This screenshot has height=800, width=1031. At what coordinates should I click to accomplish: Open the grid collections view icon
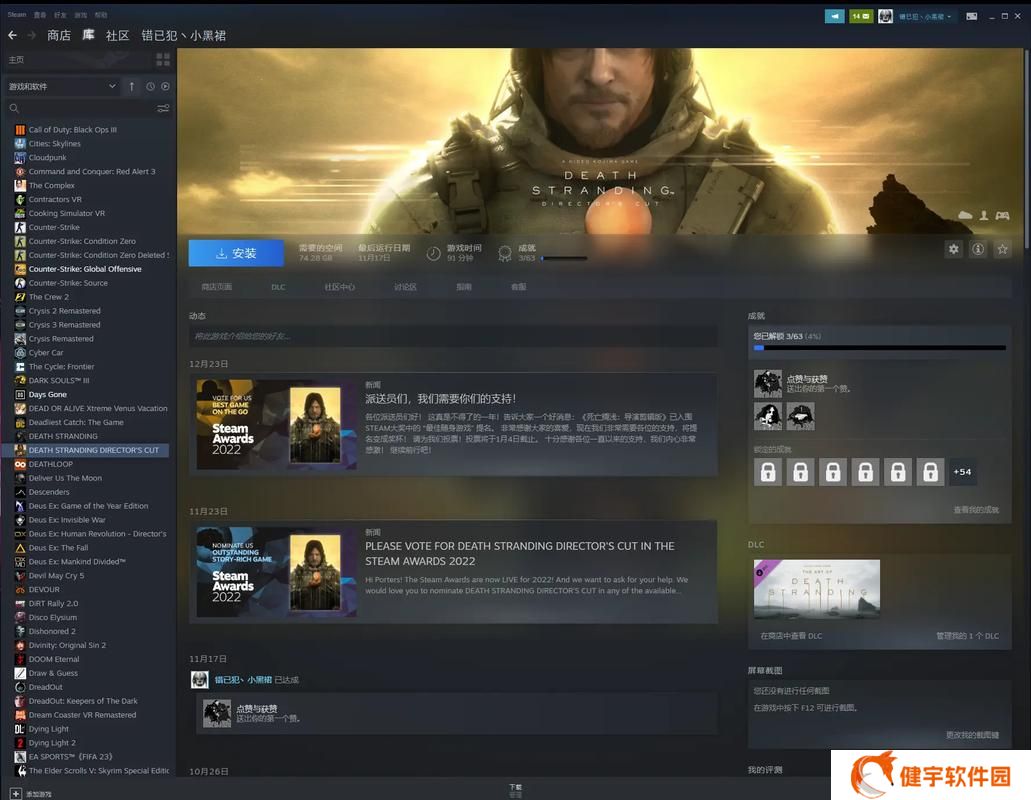click(163, 60)
